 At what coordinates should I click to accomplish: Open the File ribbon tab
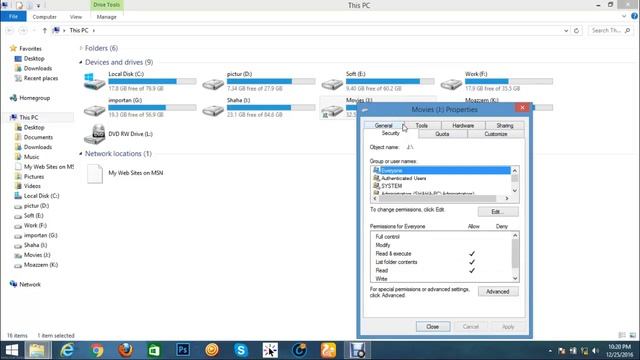(13, 17)
